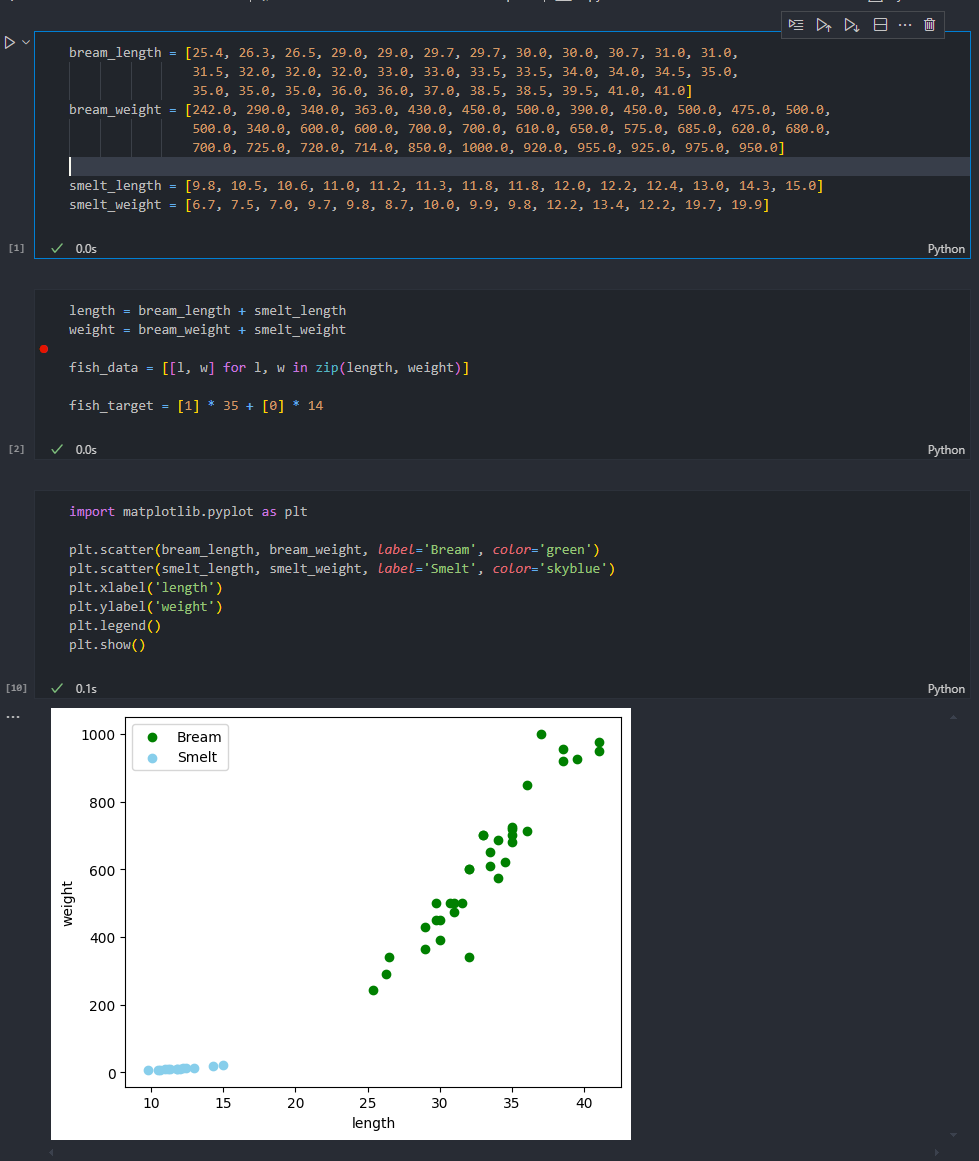Click the success checkmark of cell 1
Viewport: 979px width, 1161px height.
coord(57,248)
